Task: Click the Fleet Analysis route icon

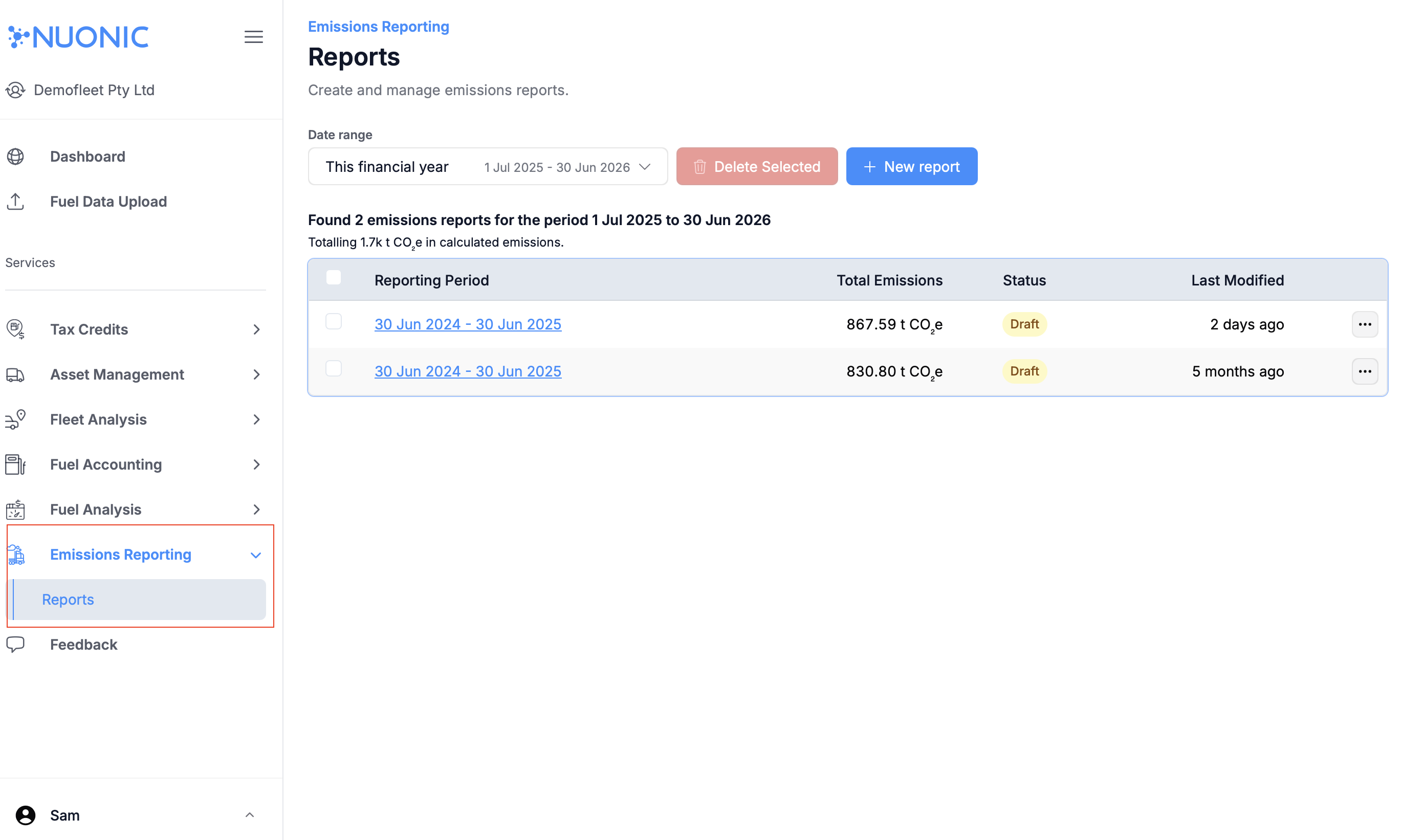Action: click(15, 419)
